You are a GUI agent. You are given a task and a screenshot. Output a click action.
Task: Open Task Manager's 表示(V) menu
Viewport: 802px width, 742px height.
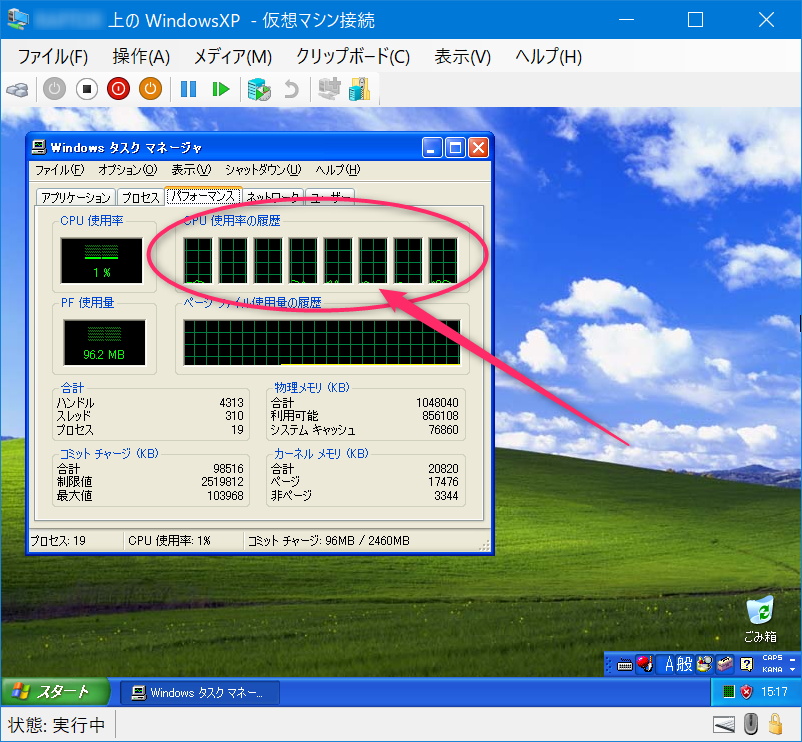(191, 170)
